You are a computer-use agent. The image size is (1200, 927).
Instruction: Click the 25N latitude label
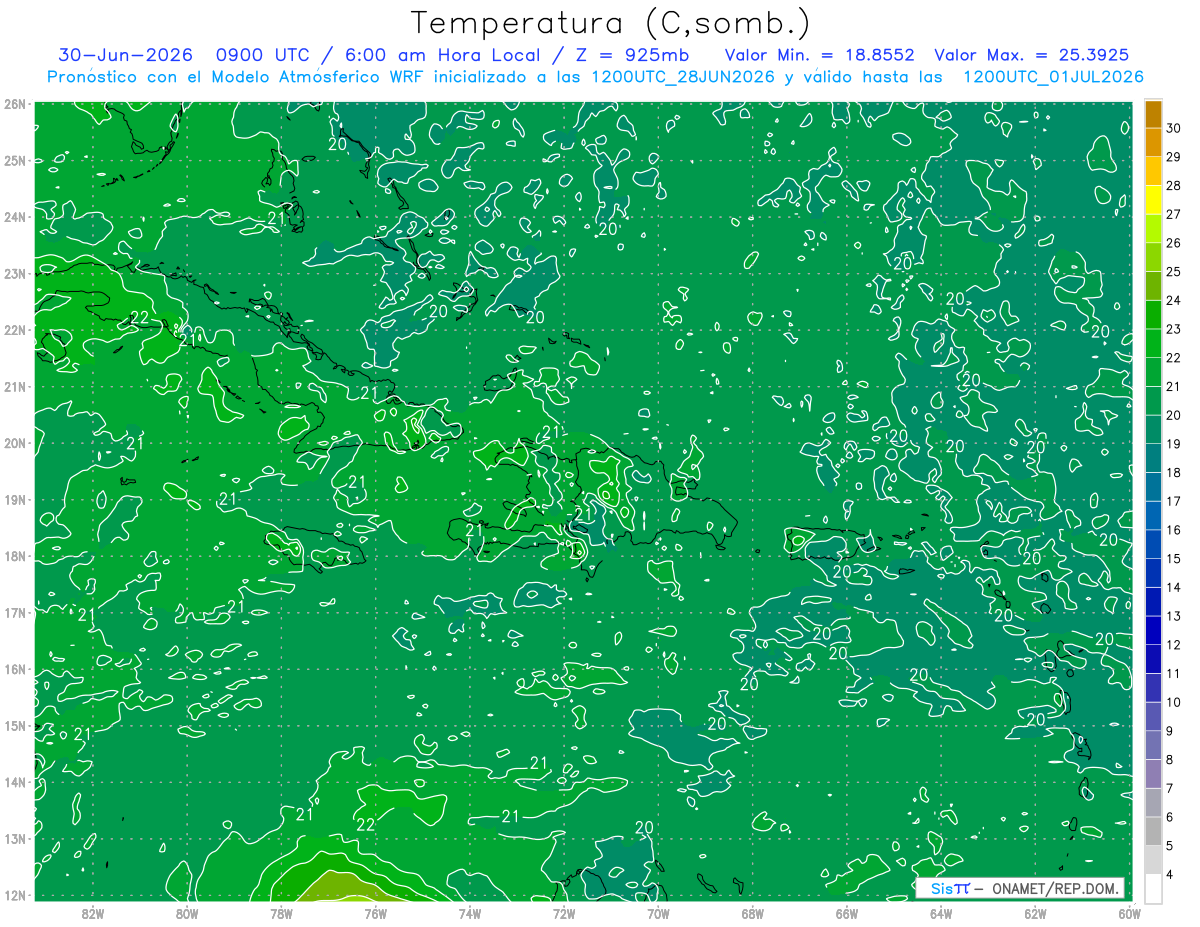(14, 161)
